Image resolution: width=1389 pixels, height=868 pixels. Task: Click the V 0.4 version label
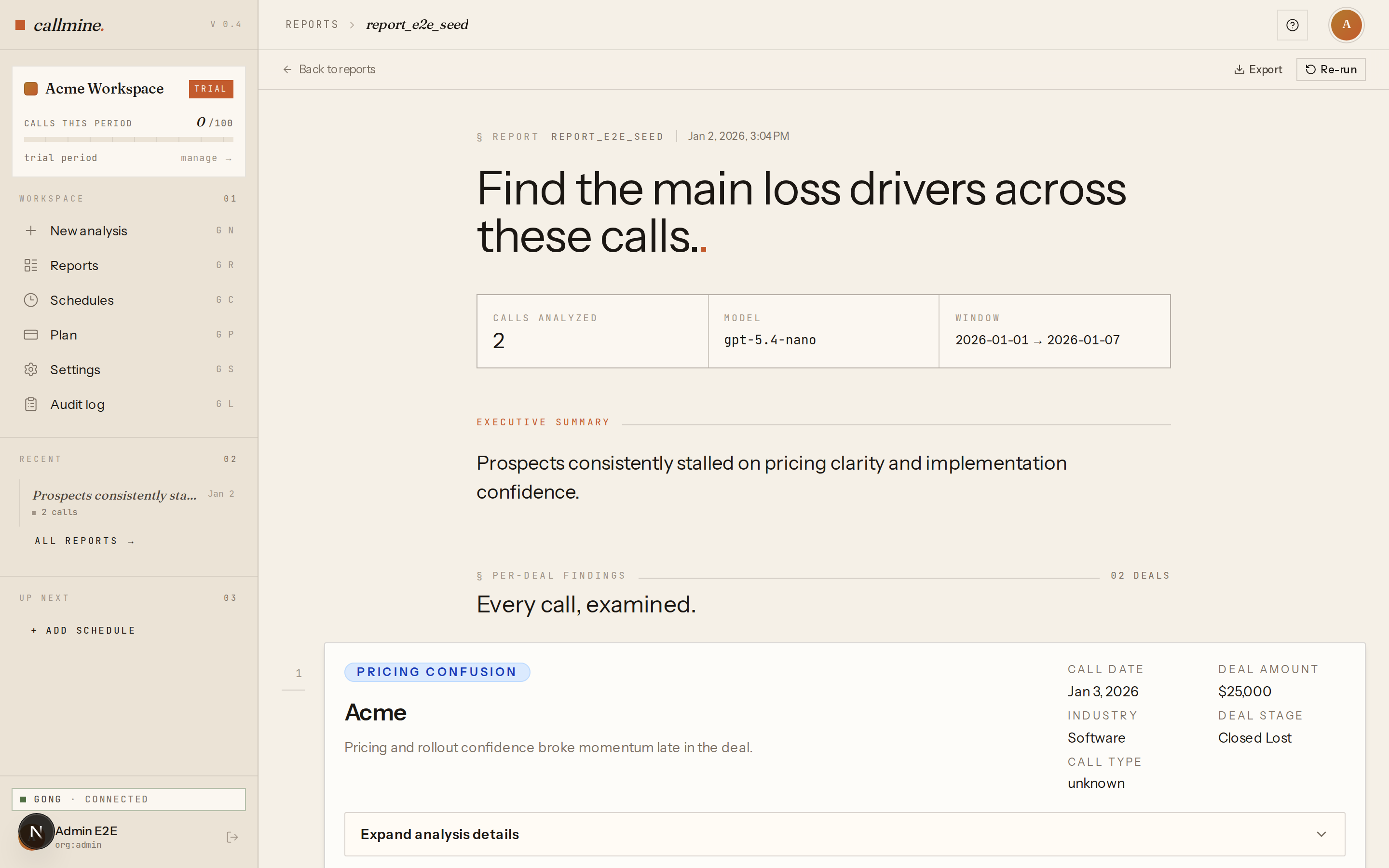point(226,24)
